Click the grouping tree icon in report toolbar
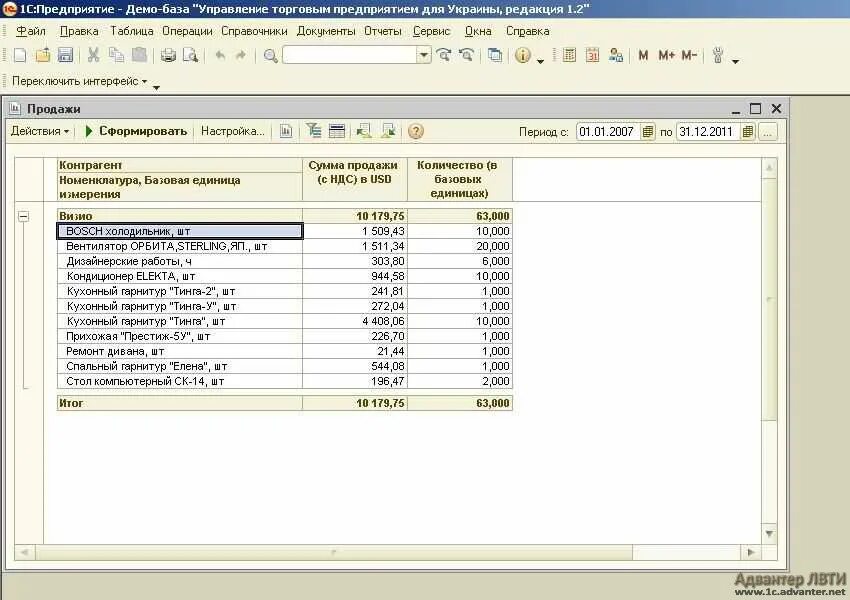850x600 pixels. tap(314, 131)
